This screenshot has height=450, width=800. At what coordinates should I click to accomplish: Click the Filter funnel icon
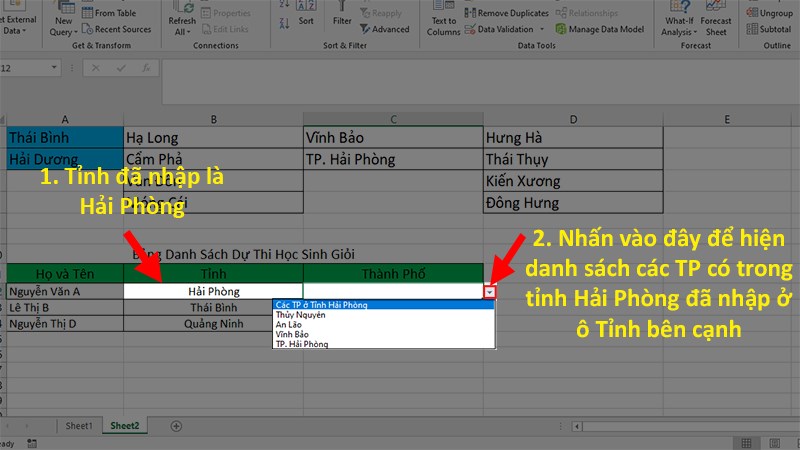click(x=342, y=7)
